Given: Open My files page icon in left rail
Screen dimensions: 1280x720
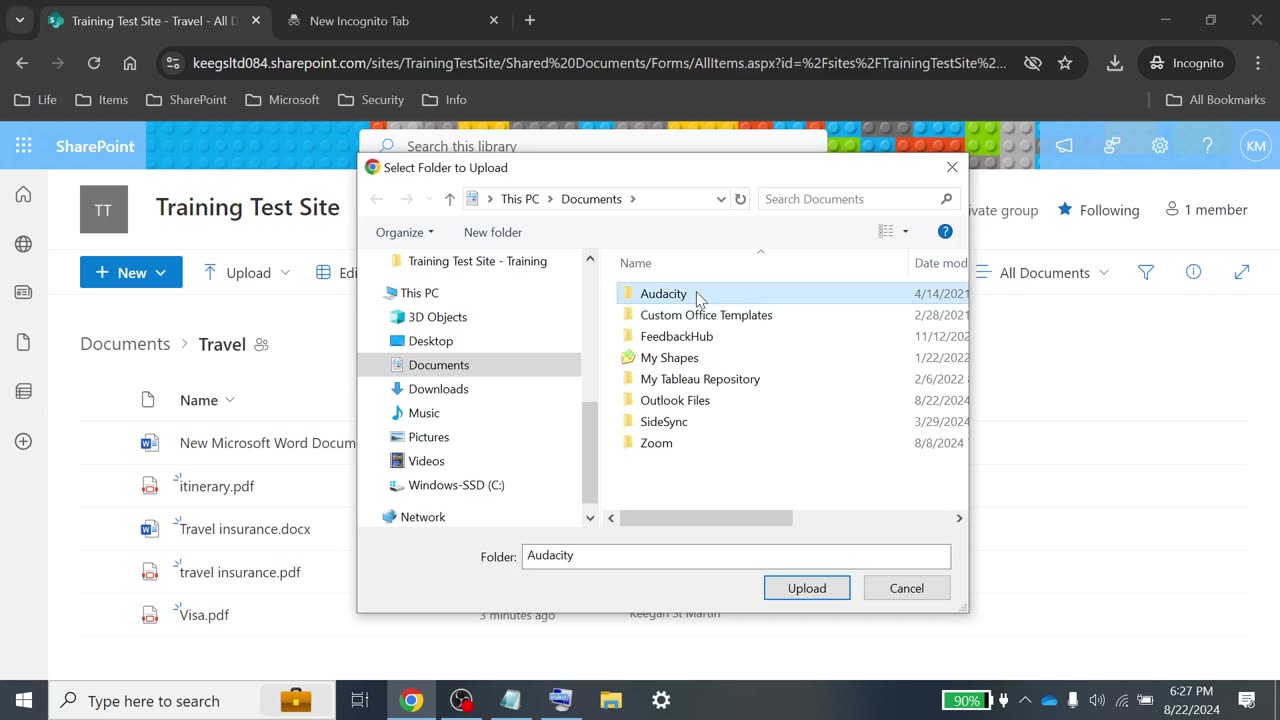Looking at the screenshot, I should [24, 342].
